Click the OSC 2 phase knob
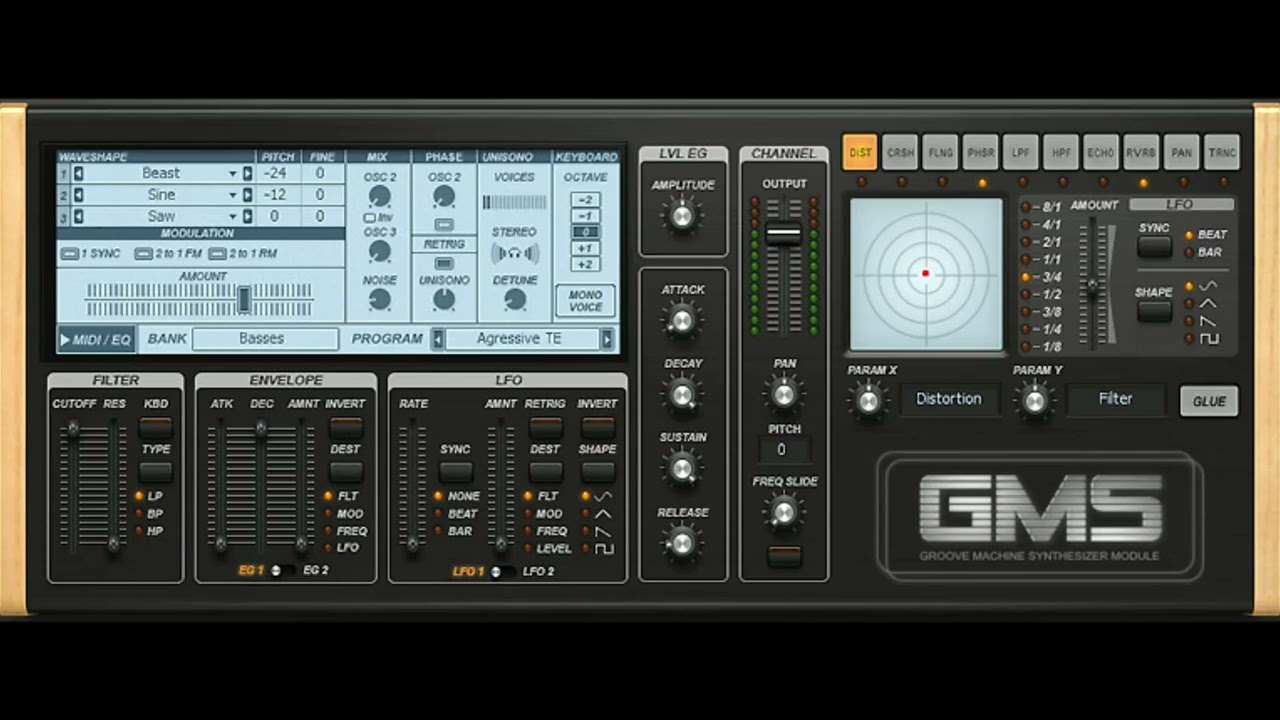The height and width of the screenshot is (720, 1280). (x=444, y=197)
